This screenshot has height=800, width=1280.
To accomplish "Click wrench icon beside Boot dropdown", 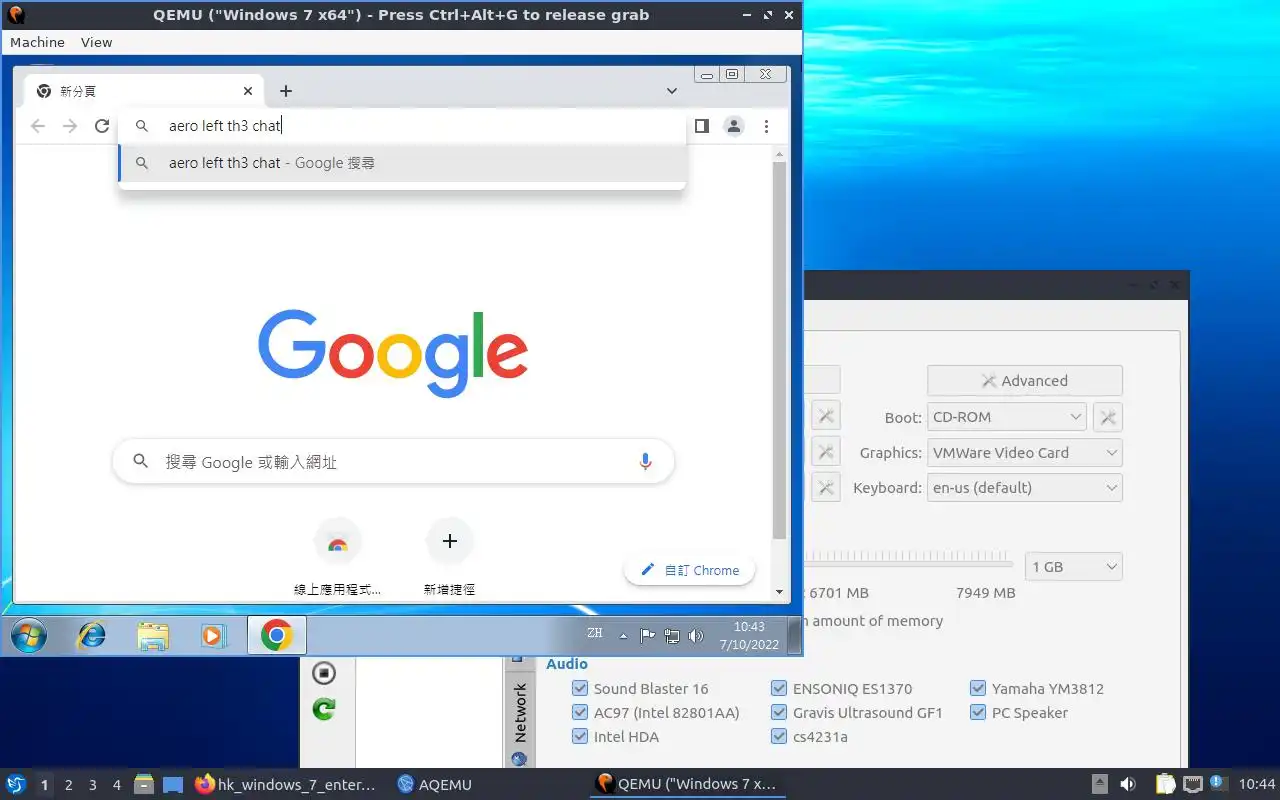I will [1108, 417].
